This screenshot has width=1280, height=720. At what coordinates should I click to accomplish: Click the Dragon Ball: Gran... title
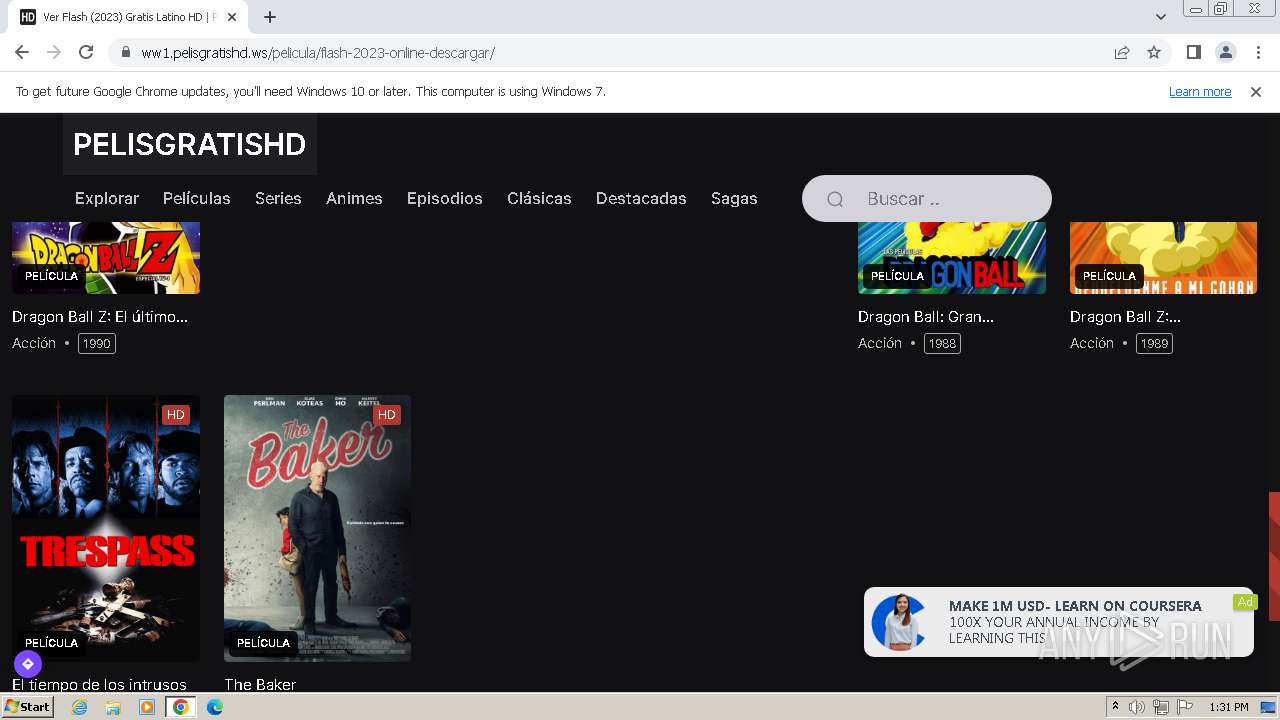926,316
